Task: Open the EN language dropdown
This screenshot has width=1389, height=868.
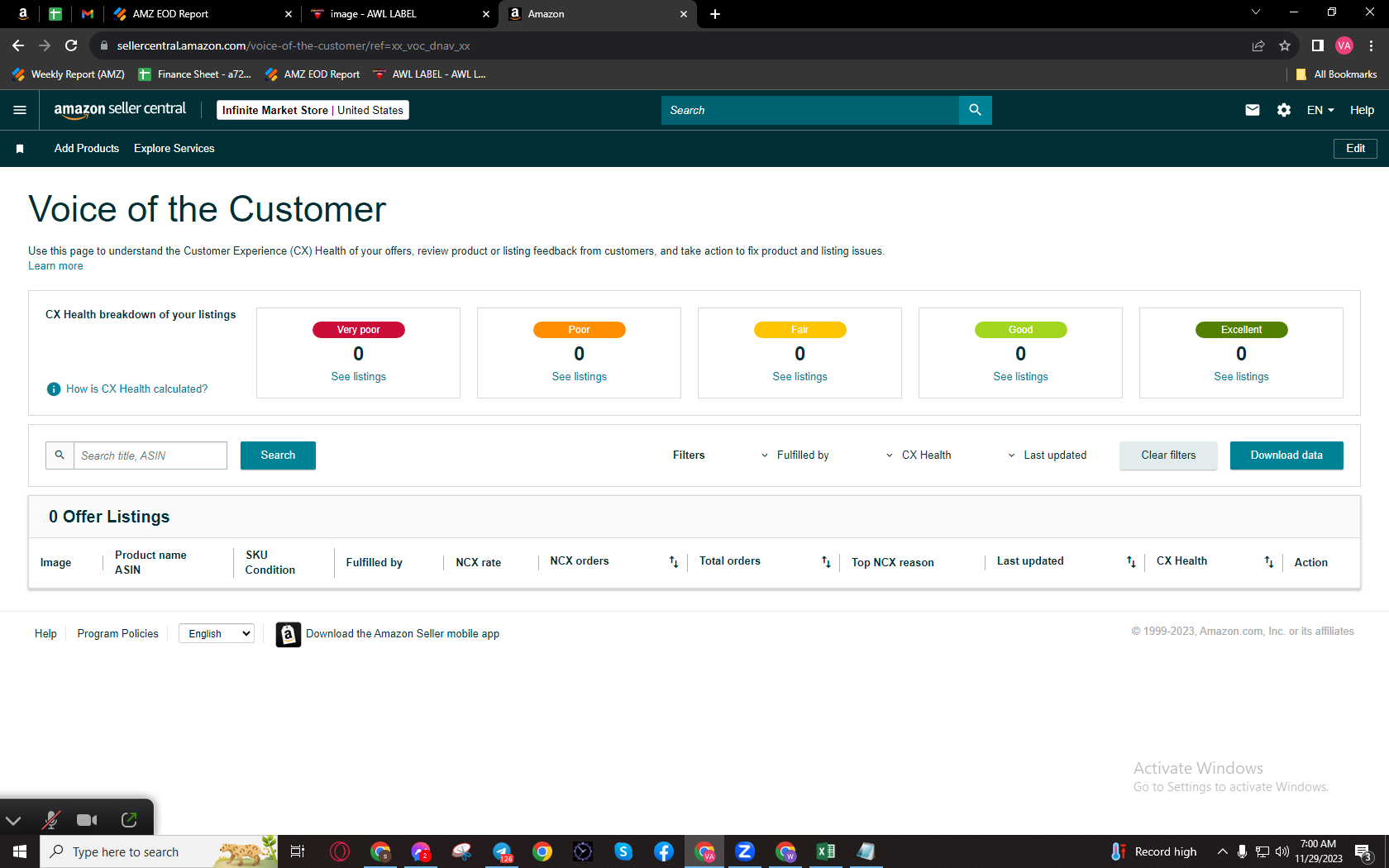Action: pyautogui.click(x=1320, y=110)
